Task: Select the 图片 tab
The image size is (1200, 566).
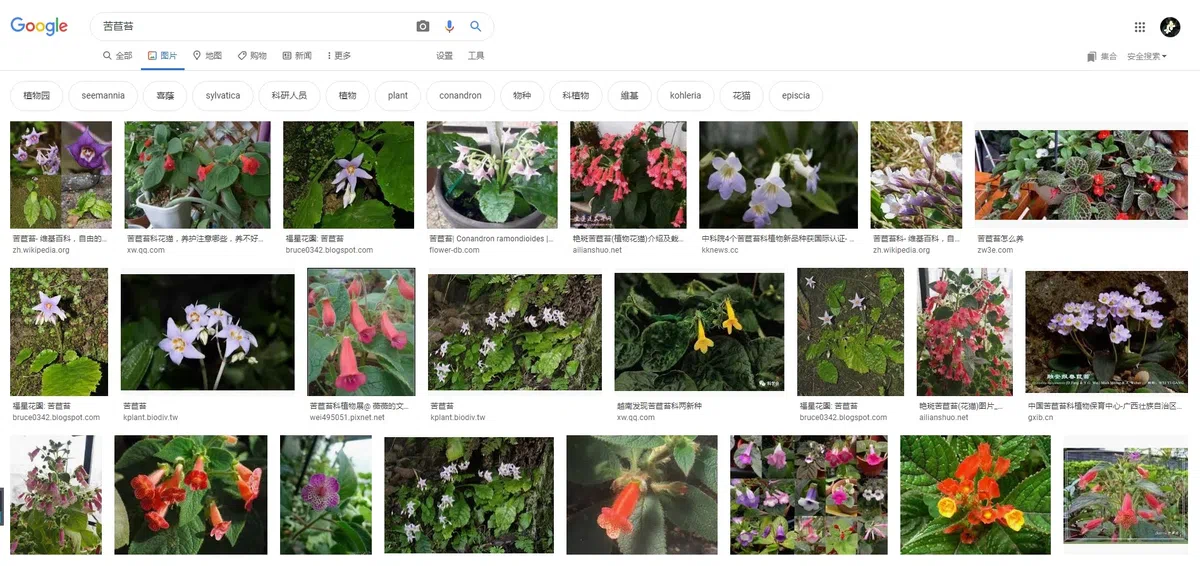Action: pos(162,56)
